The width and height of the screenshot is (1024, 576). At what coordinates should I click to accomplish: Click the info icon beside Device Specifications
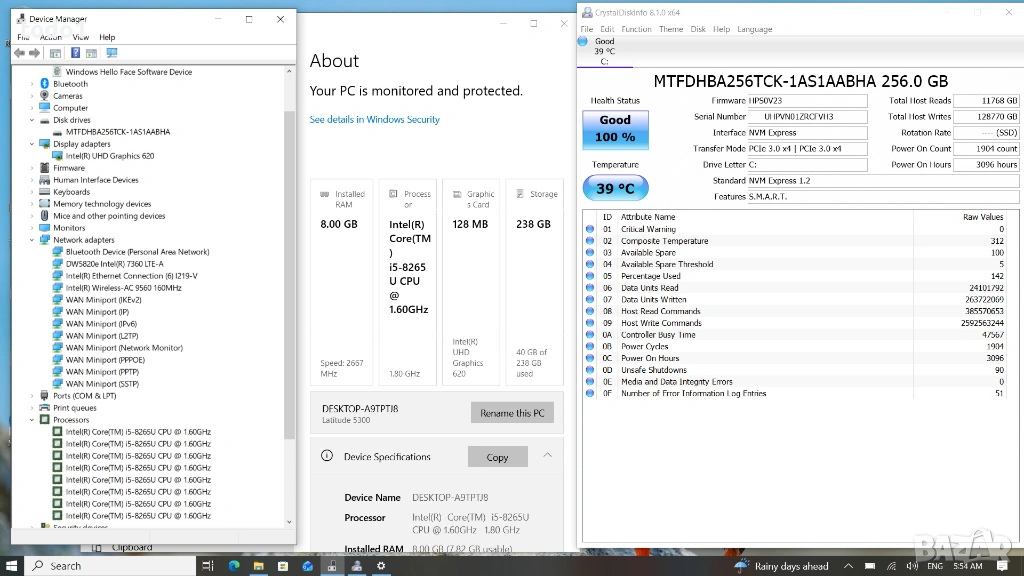tap(326, 456)
